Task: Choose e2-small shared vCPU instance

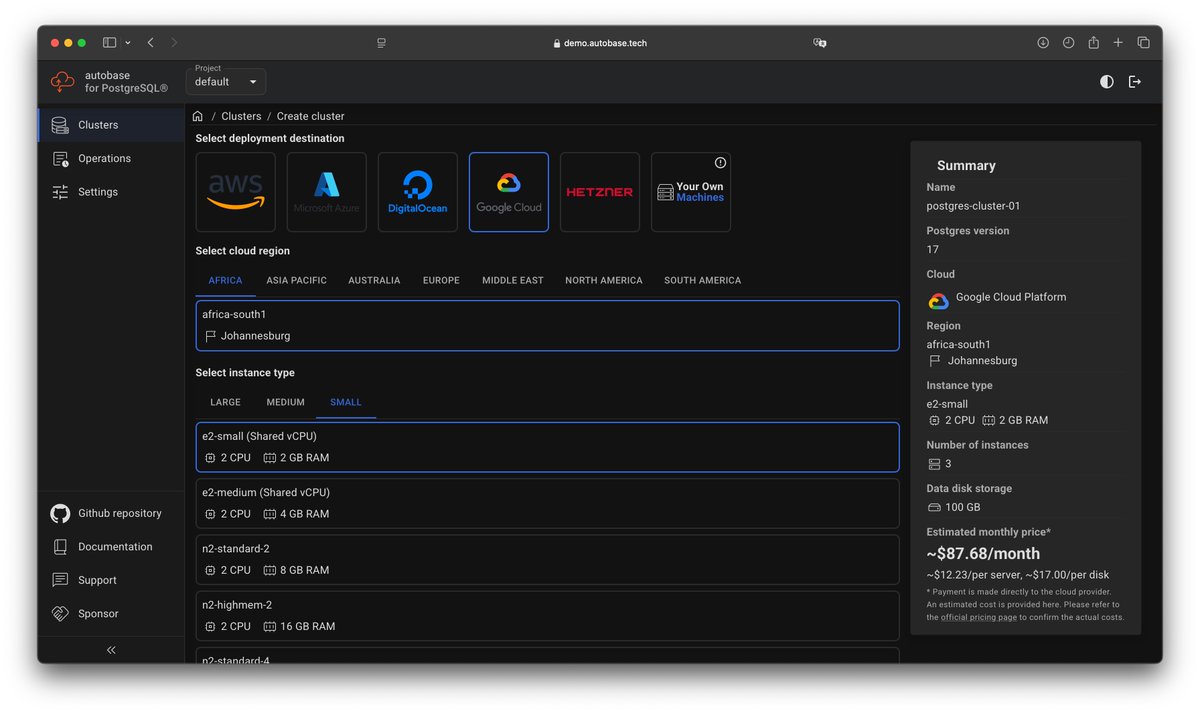Action: (547, 447)
